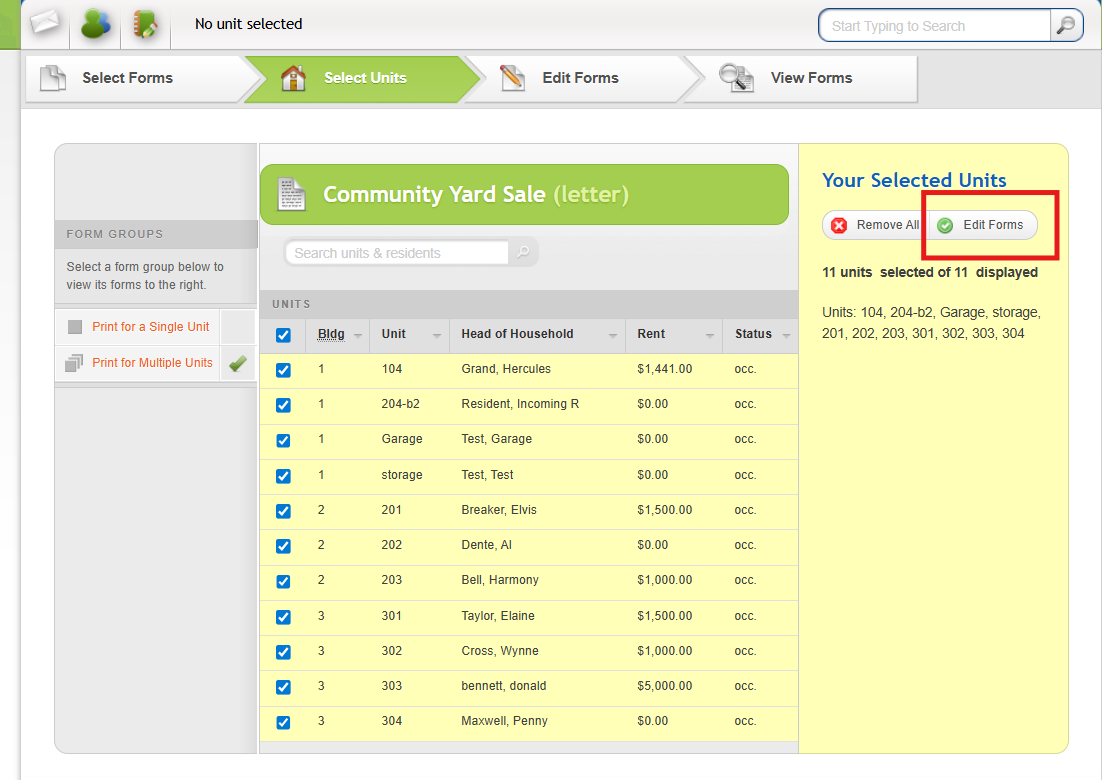Open the Bldg column dropdown arrow
Viewport: 1102px width, 780px height.
(358, 336)
